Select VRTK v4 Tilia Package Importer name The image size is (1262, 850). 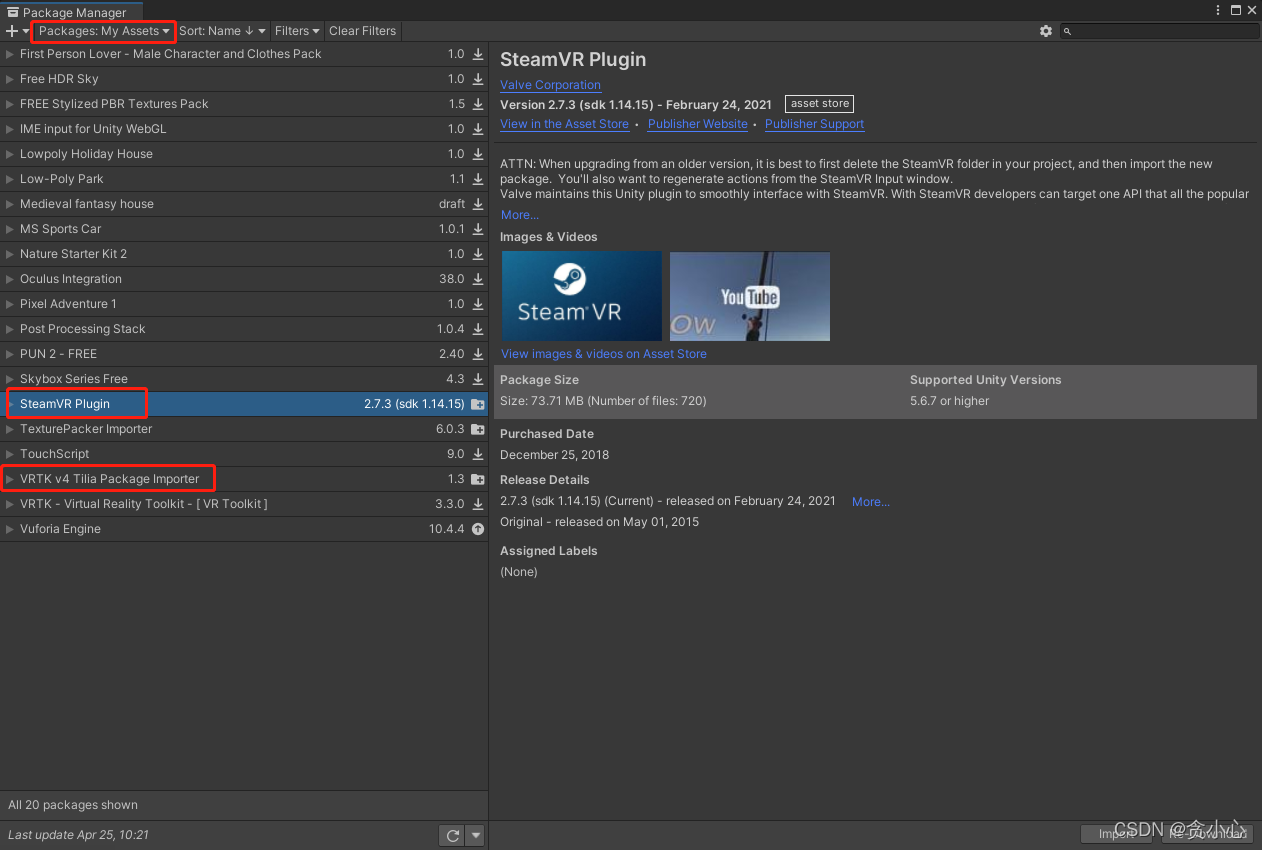110,479
